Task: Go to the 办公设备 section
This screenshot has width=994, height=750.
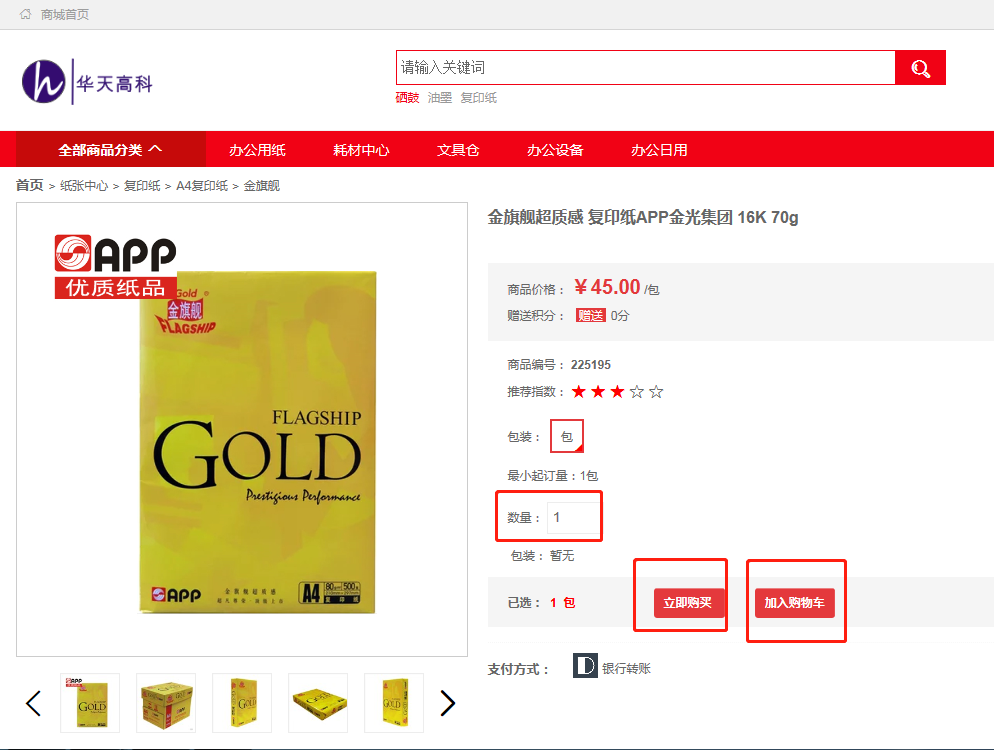Action: 555,150
